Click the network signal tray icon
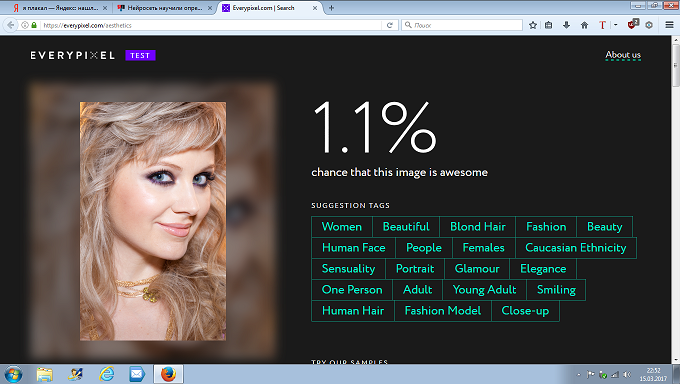 click(615, 374)
